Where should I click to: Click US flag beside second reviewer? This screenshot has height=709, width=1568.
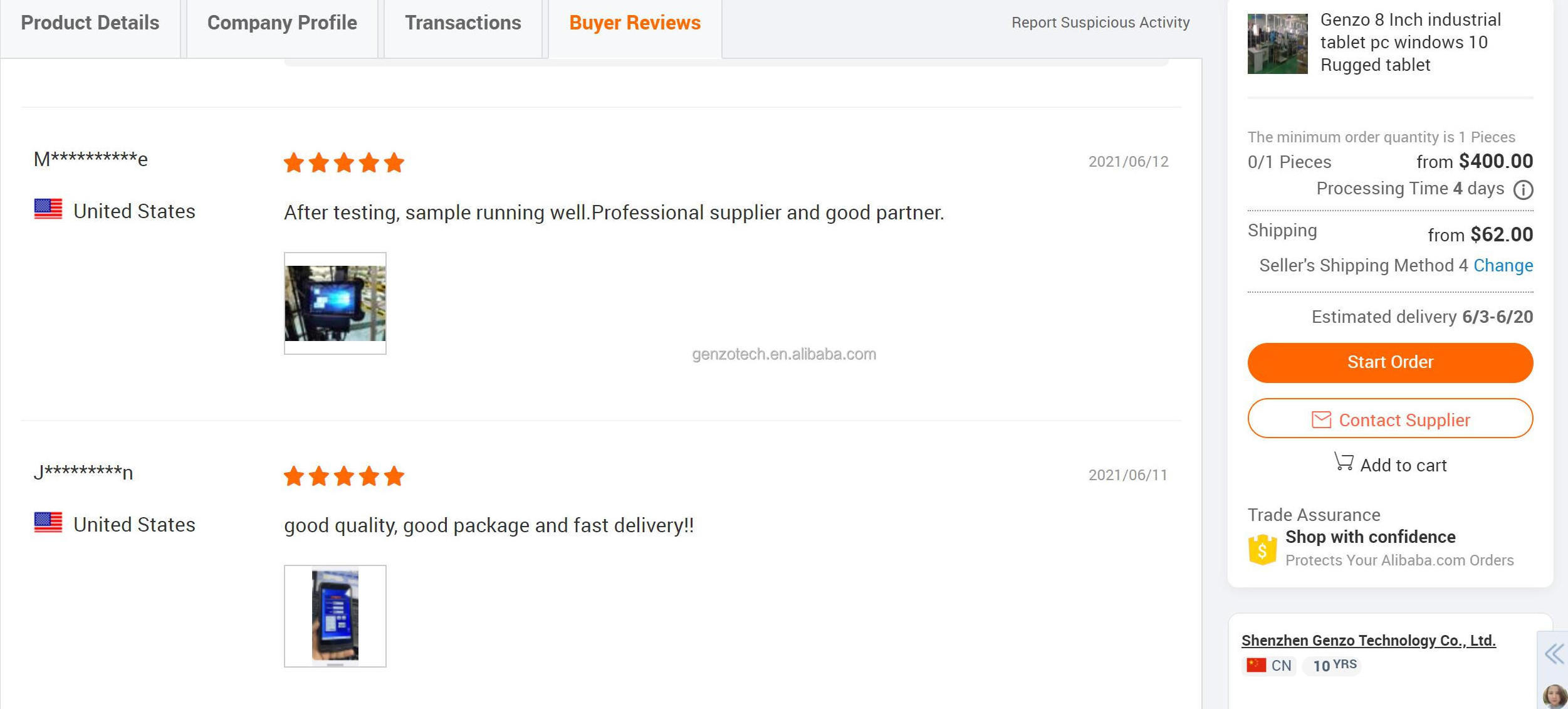48,522
